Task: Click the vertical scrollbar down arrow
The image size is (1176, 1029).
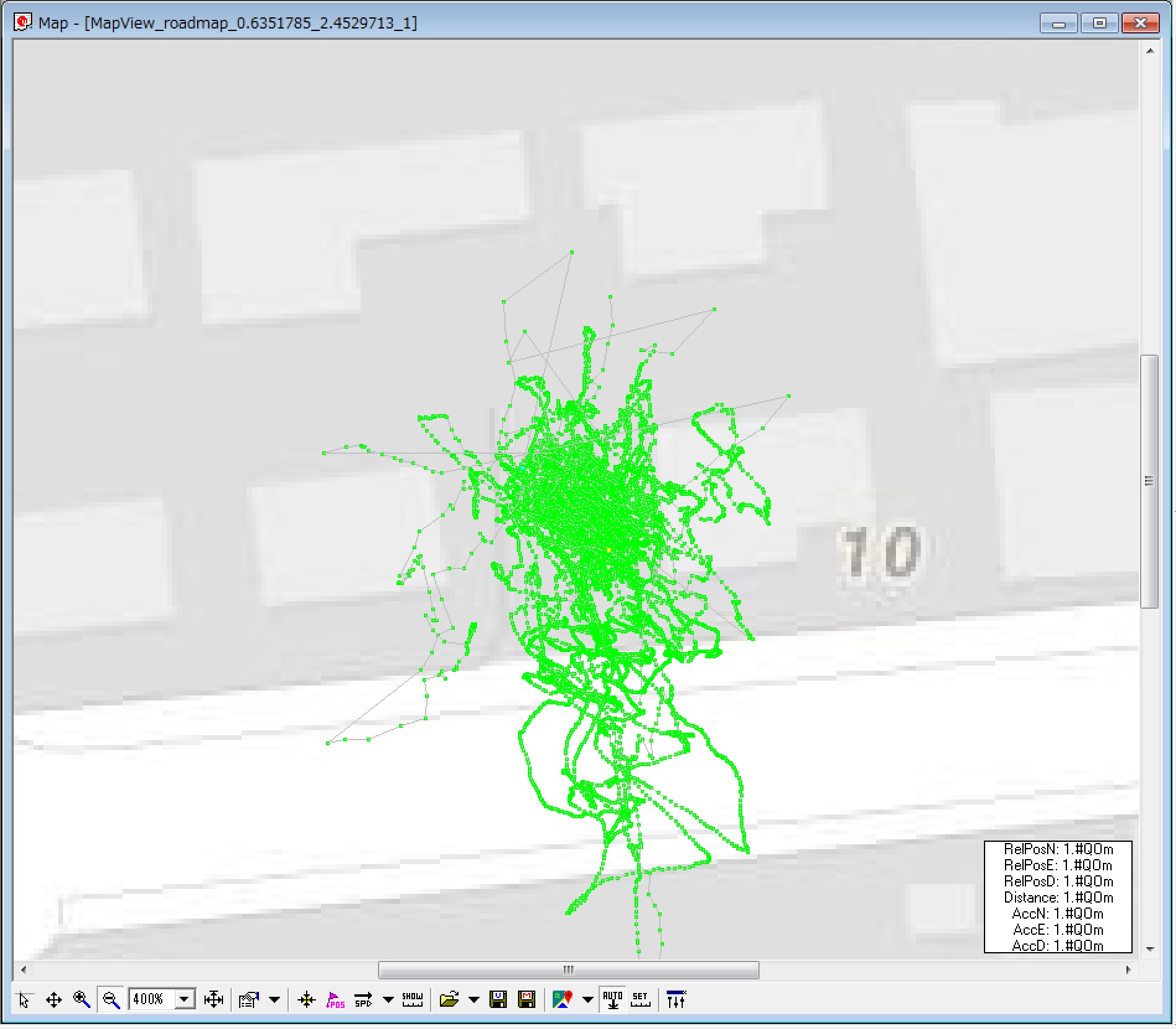Action: point(1150,949)
